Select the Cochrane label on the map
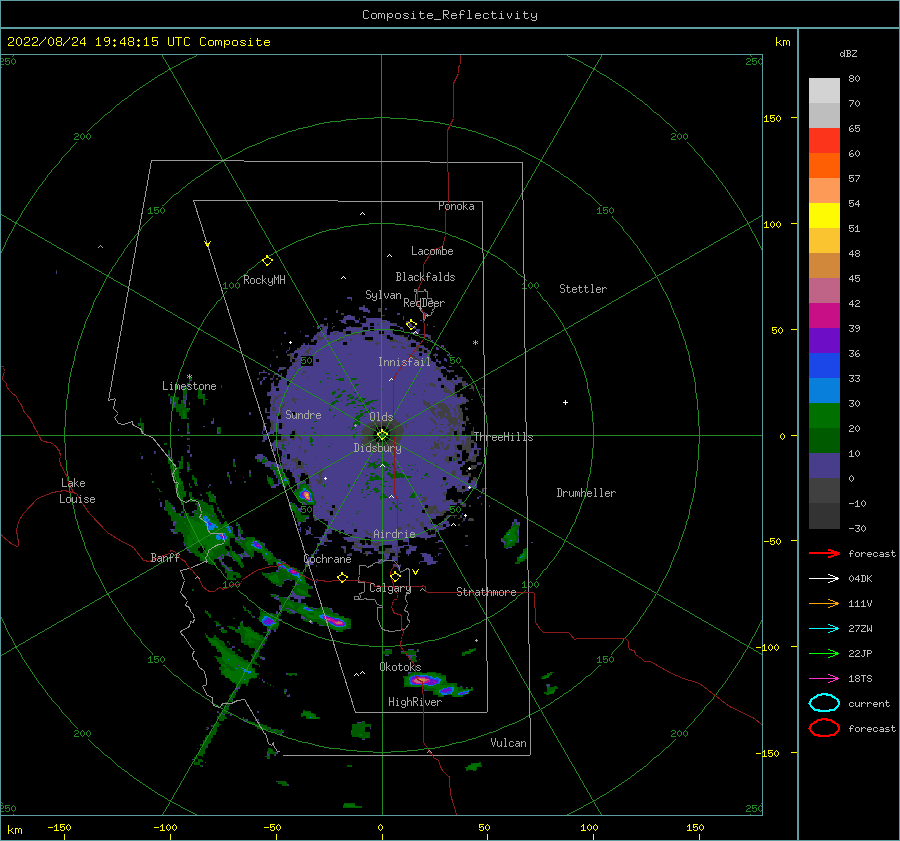 pos(327,559)
